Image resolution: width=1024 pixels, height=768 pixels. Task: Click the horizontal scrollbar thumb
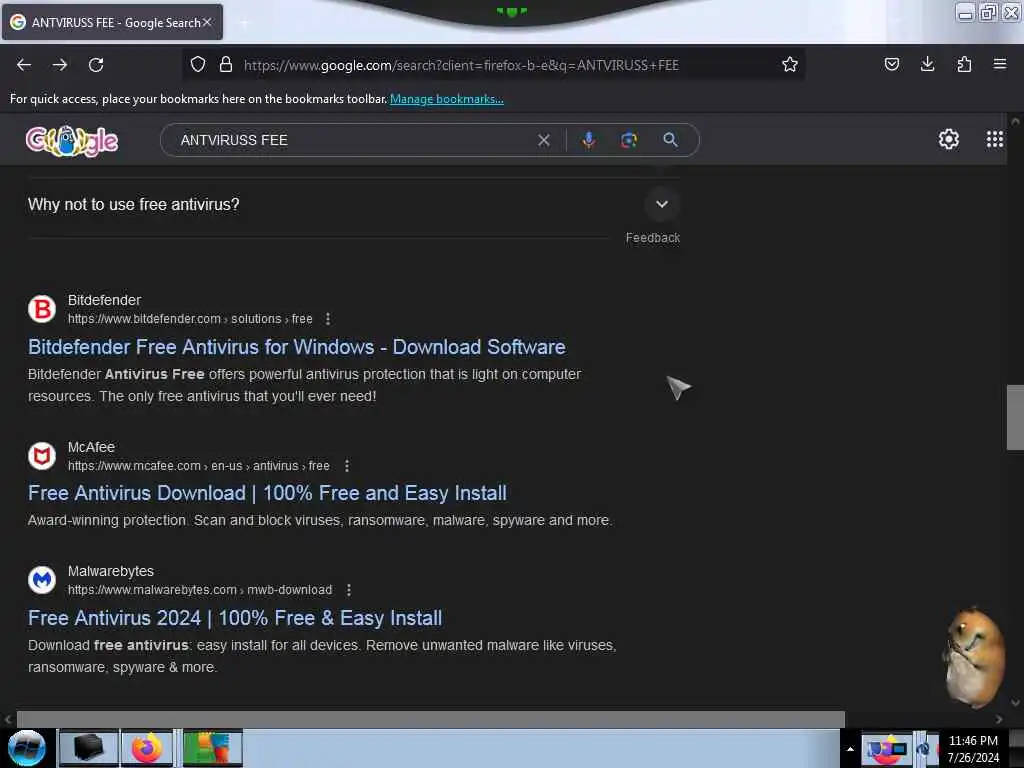coord(430,719)
